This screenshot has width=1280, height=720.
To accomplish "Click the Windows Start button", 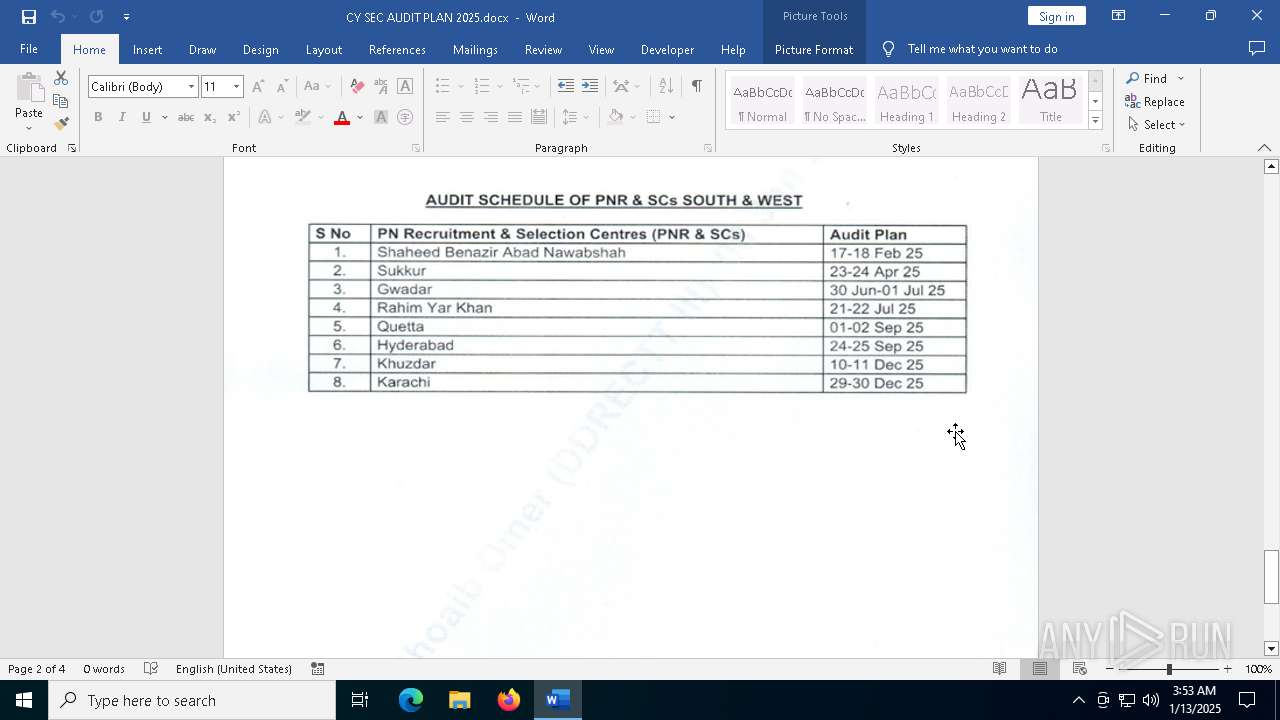I will pyautogui.click(x=24, y=700).
